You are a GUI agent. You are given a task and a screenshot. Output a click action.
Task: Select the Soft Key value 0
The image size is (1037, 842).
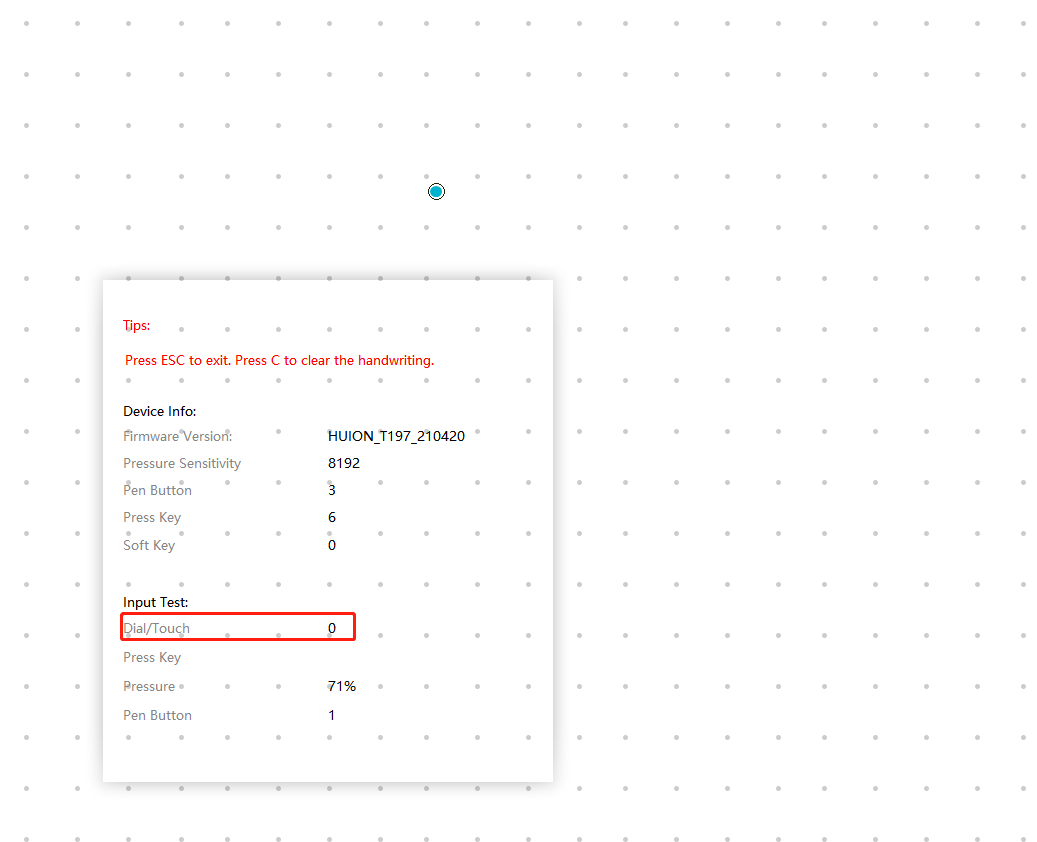click(332, 545)
